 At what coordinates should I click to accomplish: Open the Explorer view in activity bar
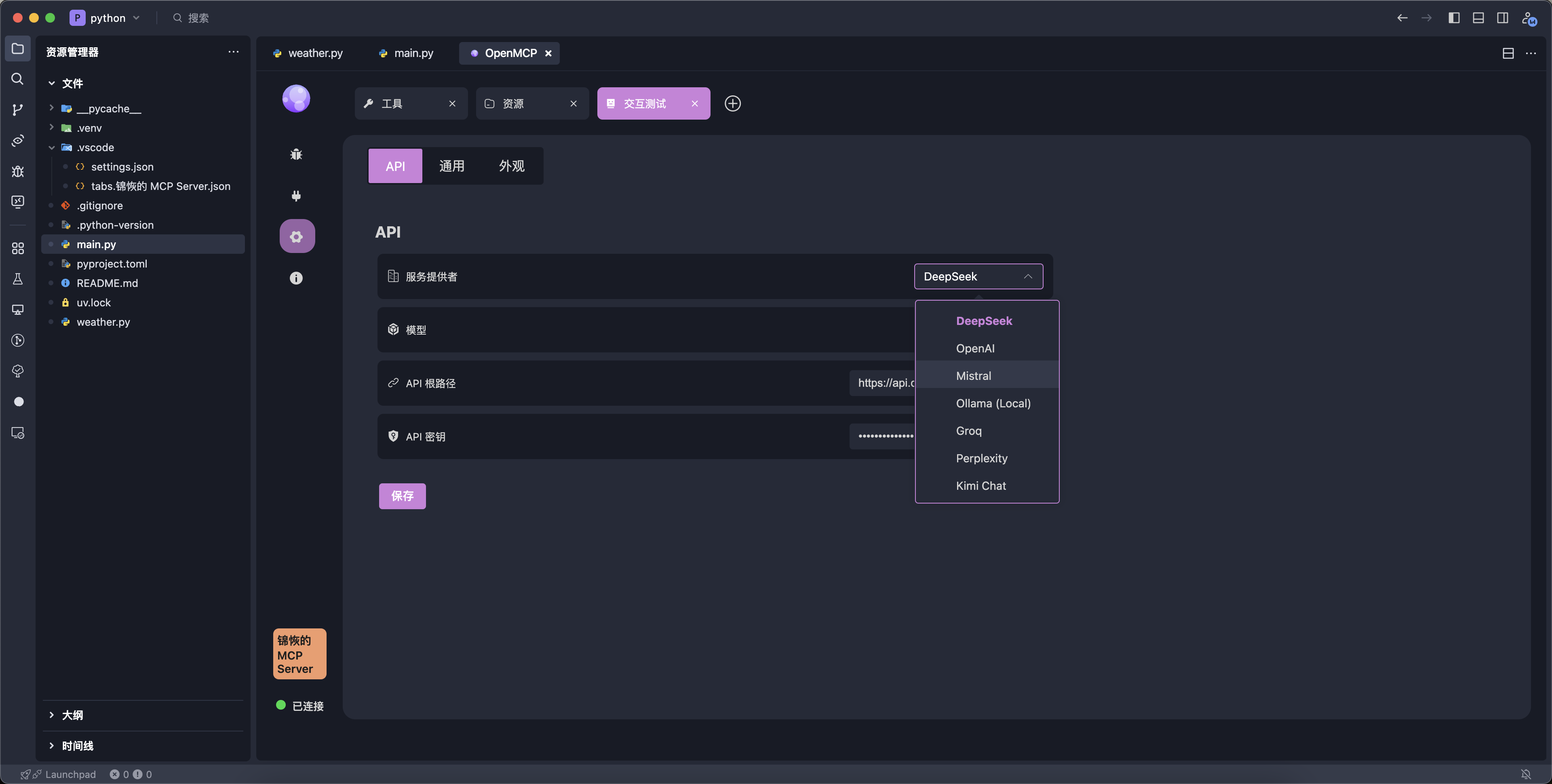(x=18, y=48)
